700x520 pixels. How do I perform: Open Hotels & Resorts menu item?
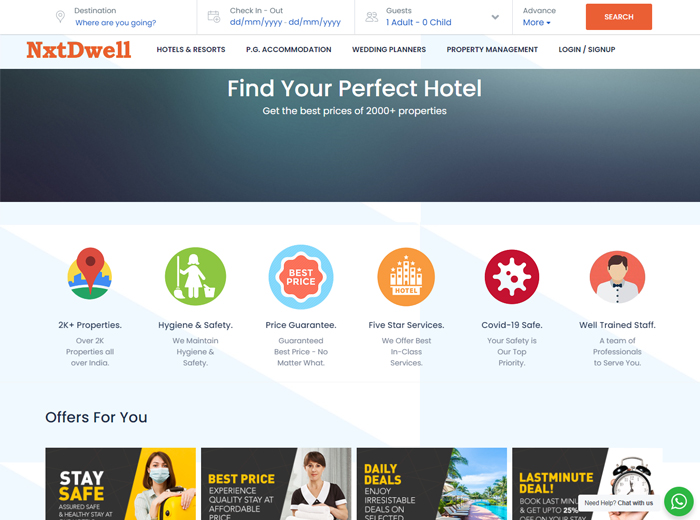[191, 50]
